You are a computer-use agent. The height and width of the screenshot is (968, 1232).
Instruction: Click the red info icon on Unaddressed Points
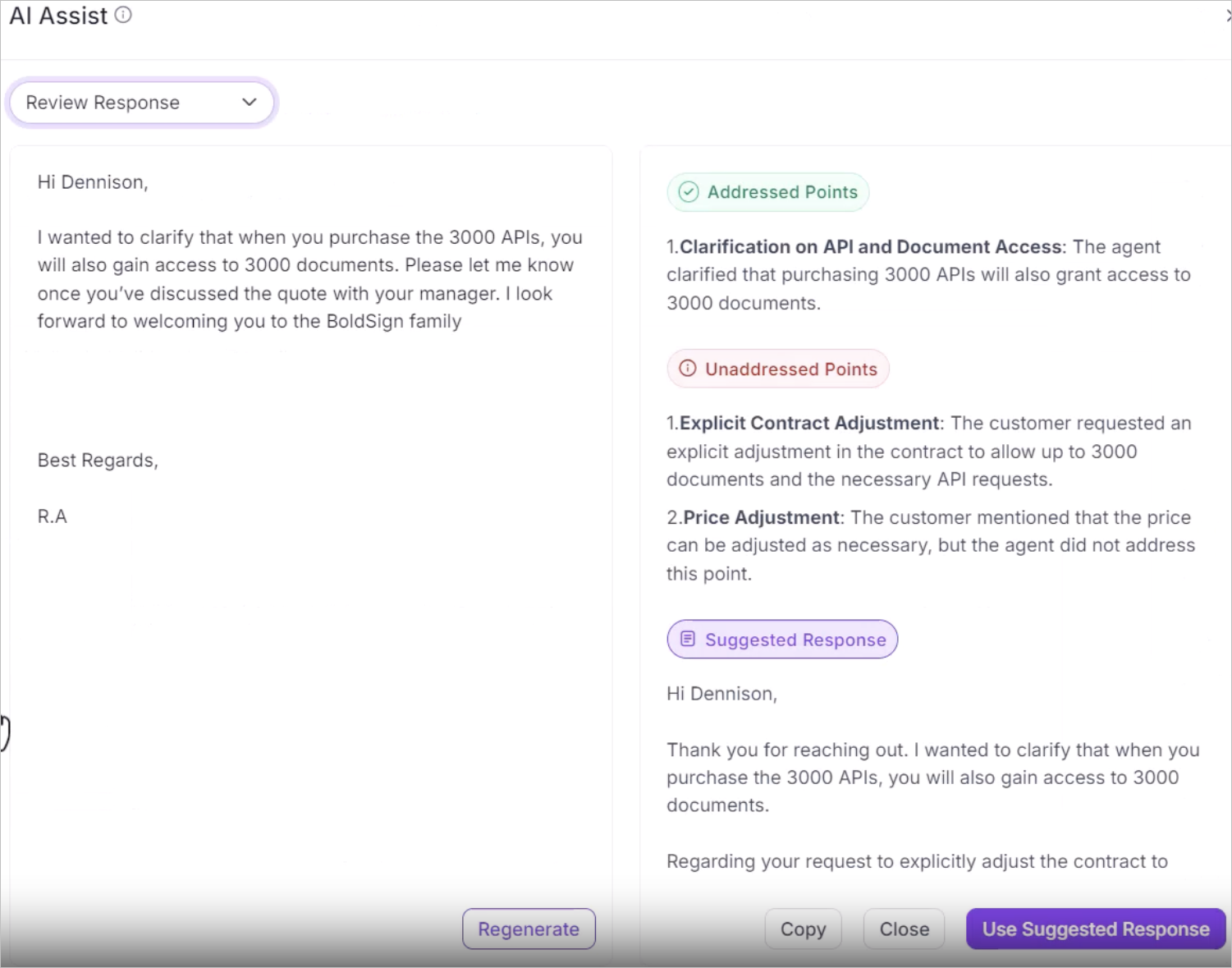pos(688,369)
